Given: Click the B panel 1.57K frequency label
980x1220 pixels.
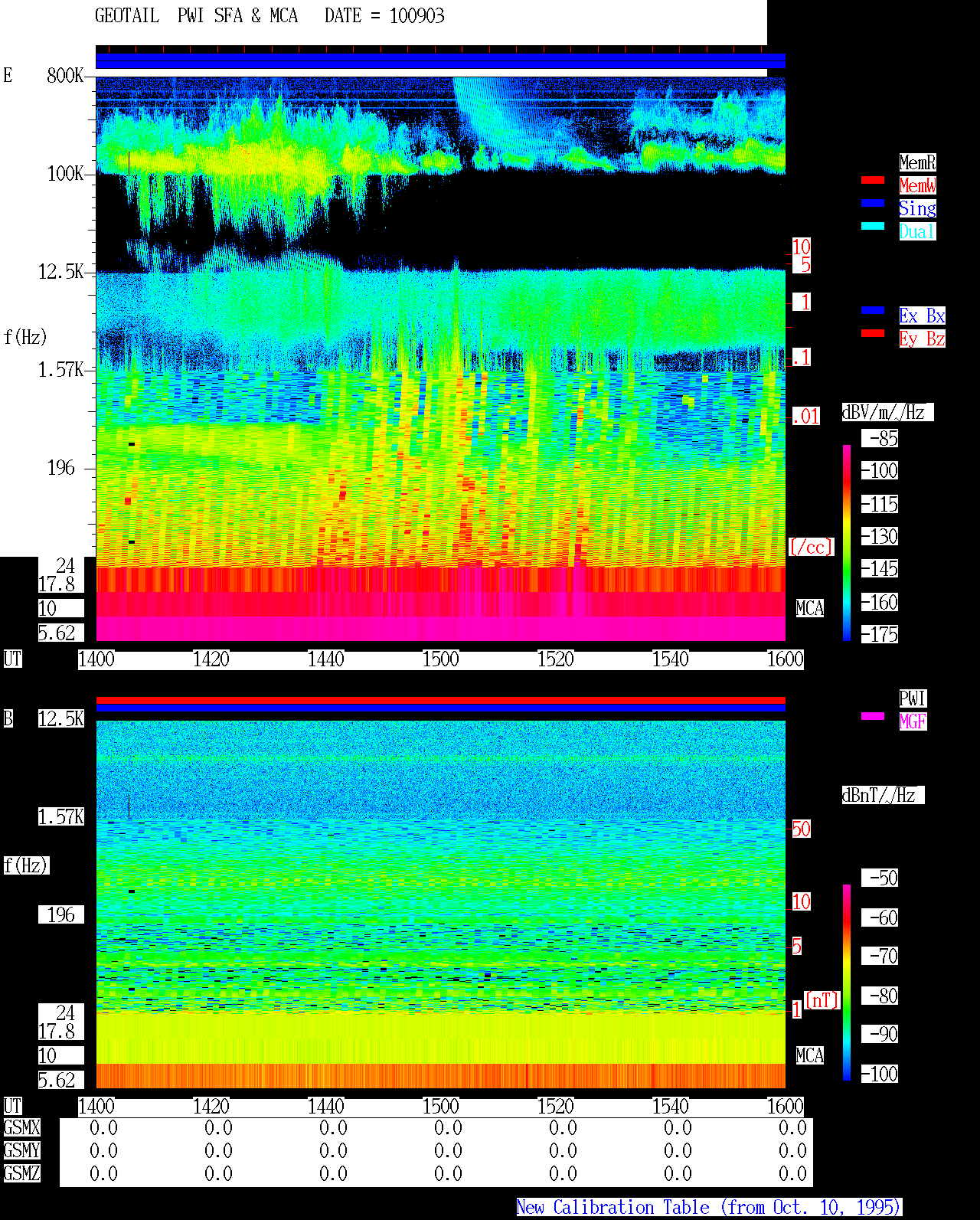Looking at the screenshot, I should coord(61,817).
